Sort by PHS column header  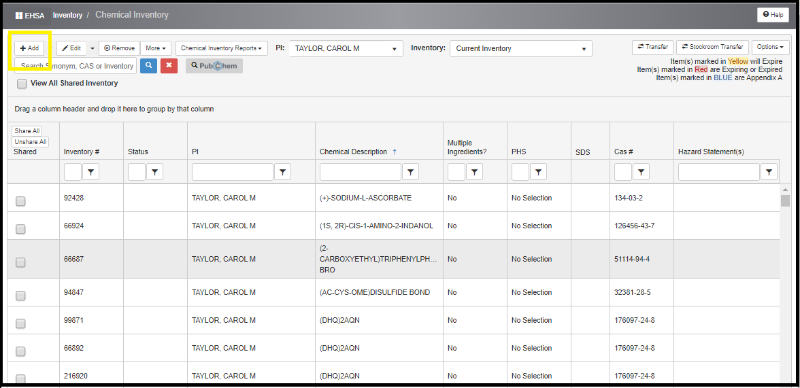click(519, 152)
